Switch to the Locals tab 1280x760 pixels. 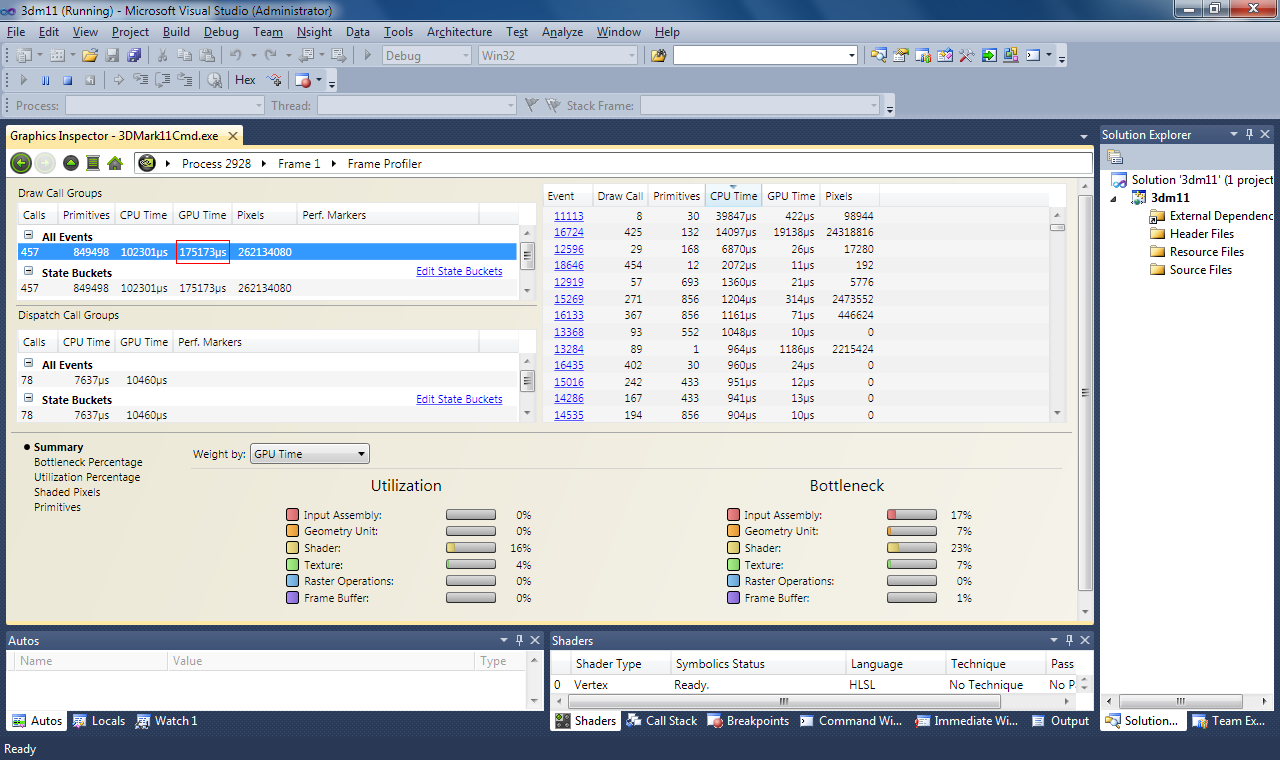[99, 721]
